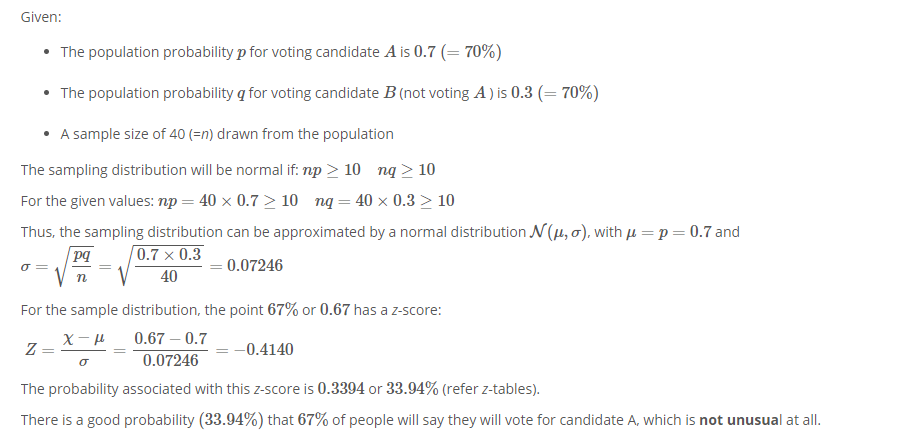Click the nq ≥ 10 normality condition

click(406, 170)
